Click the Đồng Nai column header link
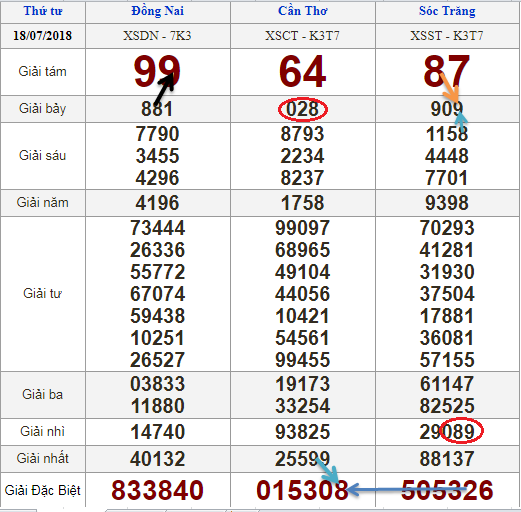Screen dimensions: 521x512 [x=157, y=11]
